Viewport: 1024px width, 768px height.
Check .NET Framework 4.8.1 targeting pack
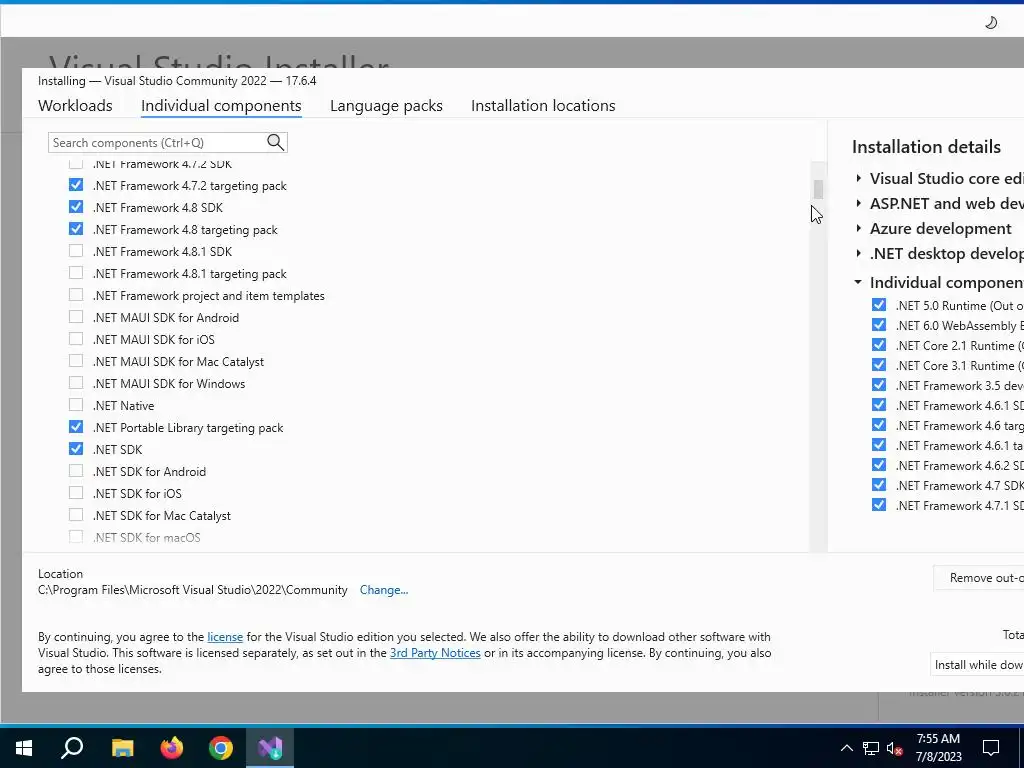coord(76,273)
